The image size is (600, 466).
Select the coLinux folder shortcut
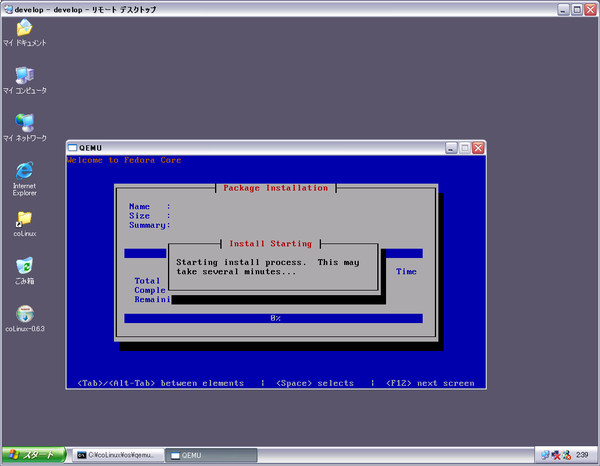[x=24, y=224]
